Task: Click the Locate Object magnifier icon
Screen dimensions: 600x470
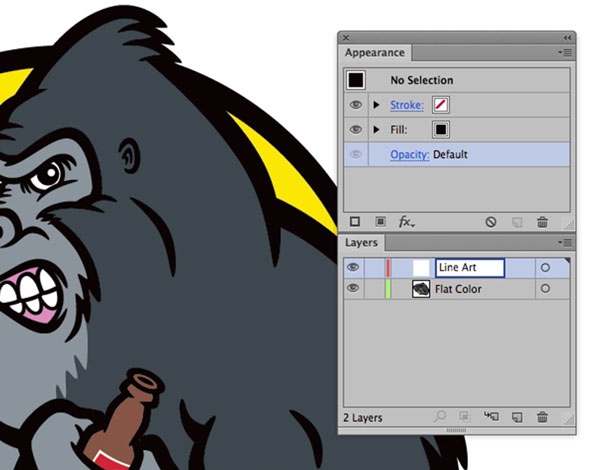Action: [440, 418]
